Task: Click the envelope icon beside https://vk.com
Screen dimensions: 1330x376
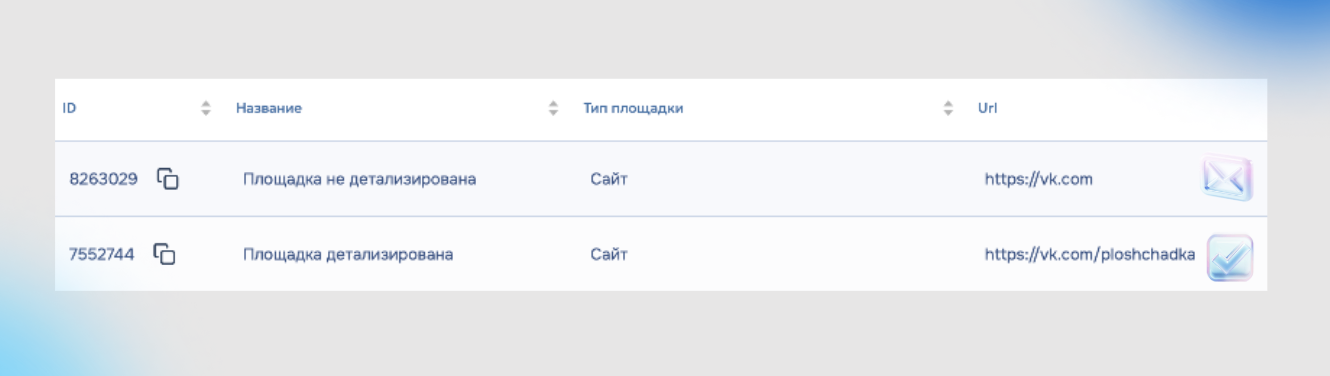Action: coord(1227,179)
